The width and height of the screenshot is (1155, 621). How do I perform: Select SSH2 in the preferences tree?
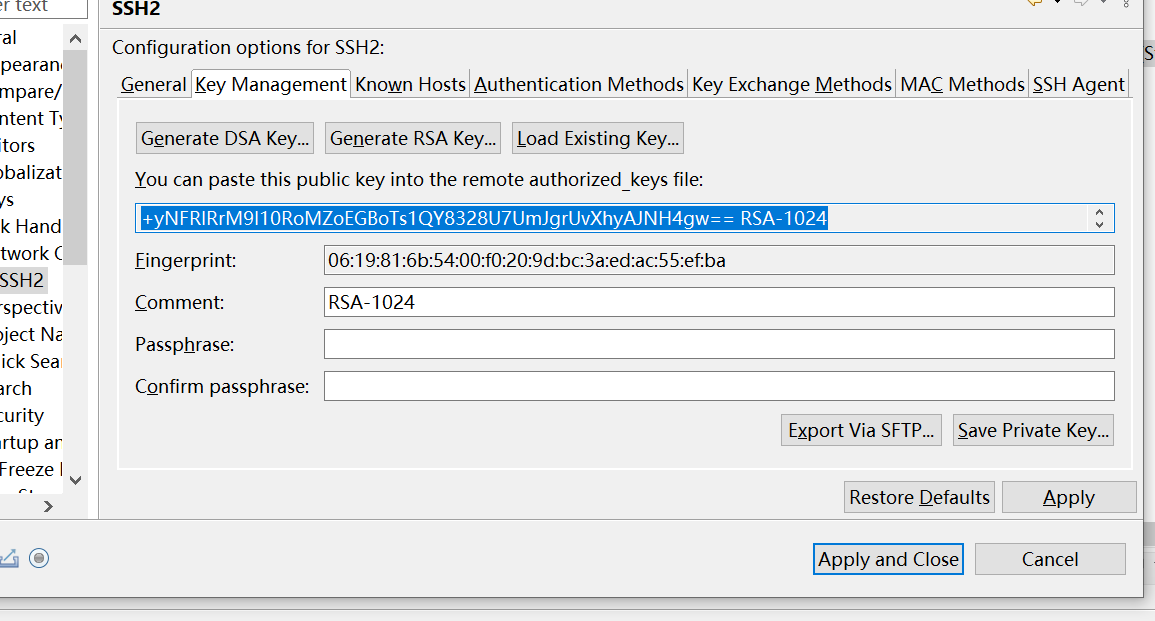[22, 281]
